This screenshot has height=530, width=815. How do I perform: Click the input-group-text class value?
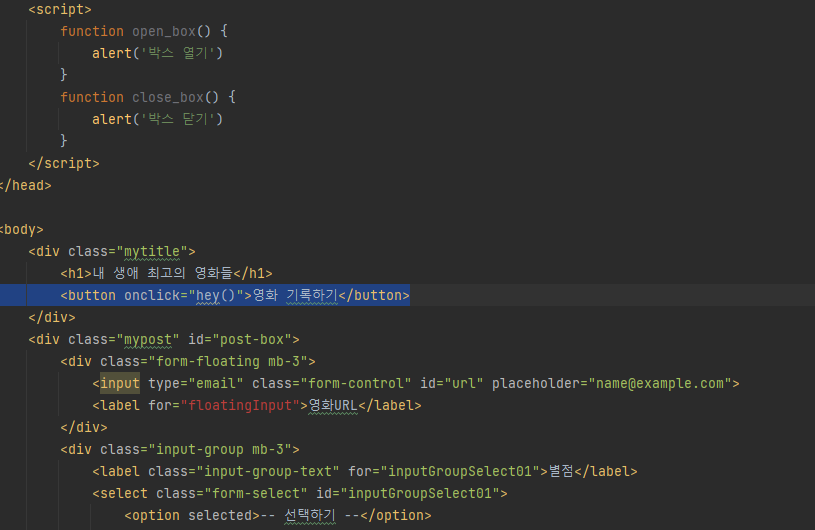(x=268, y=471)
